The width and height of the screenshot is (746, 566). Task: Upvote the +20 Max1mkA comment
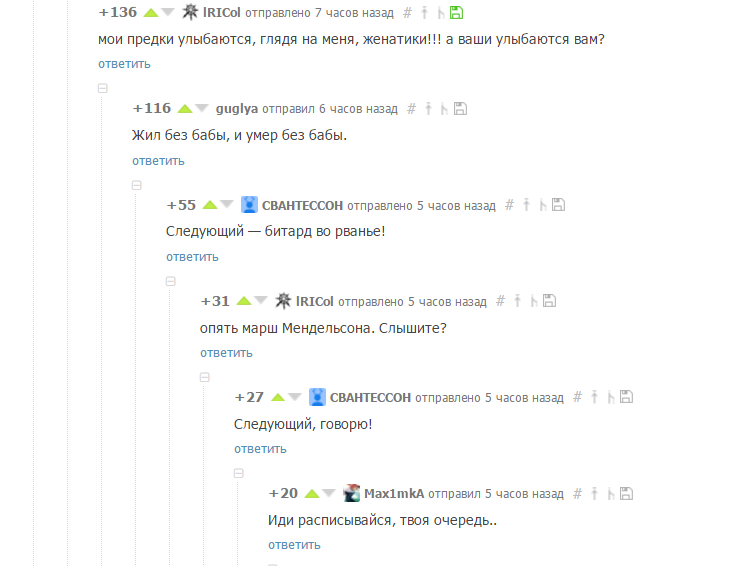point(312,493)
